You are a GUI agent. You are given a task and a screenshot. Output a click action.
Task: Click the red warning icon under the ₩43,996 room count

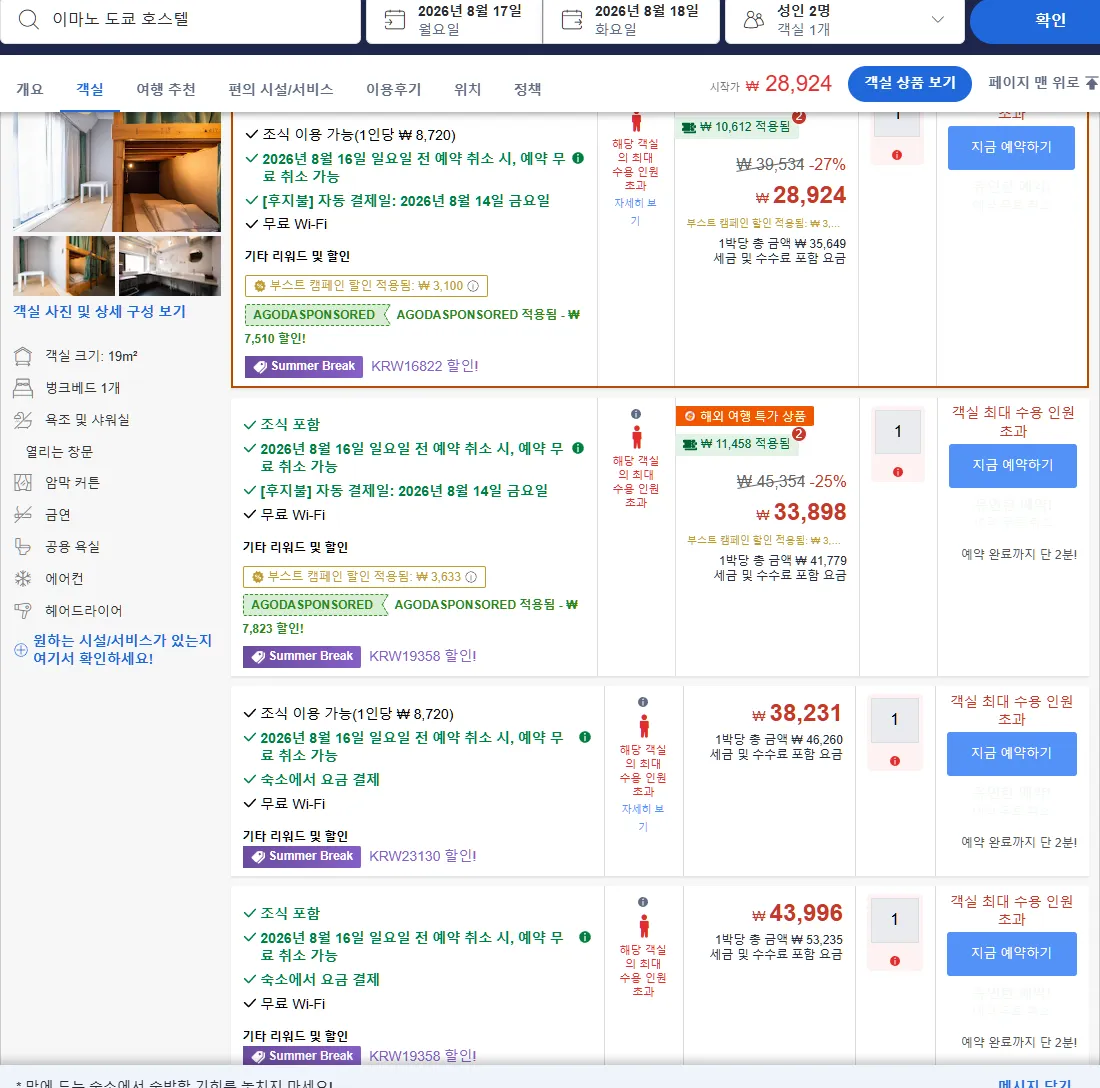pos(894,961)
